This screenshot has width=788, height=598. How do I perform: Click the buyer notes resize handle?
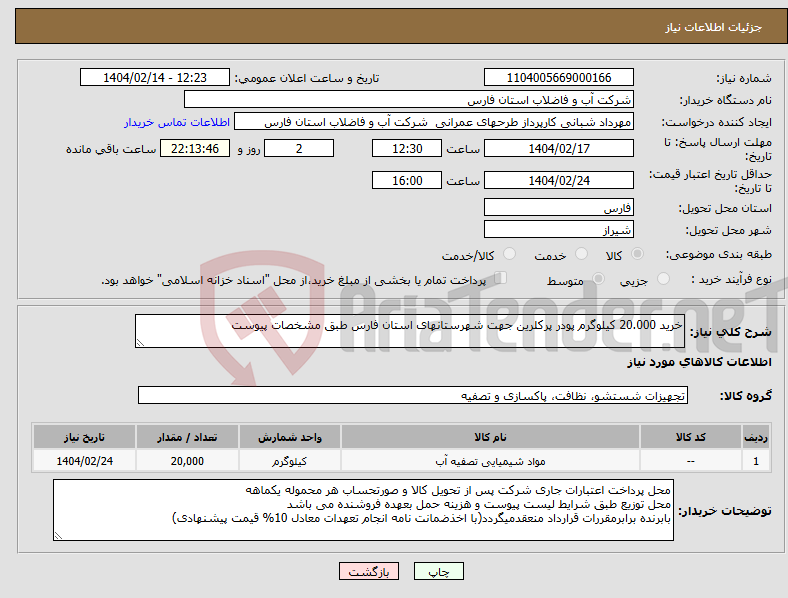click(x=58, y=536)
